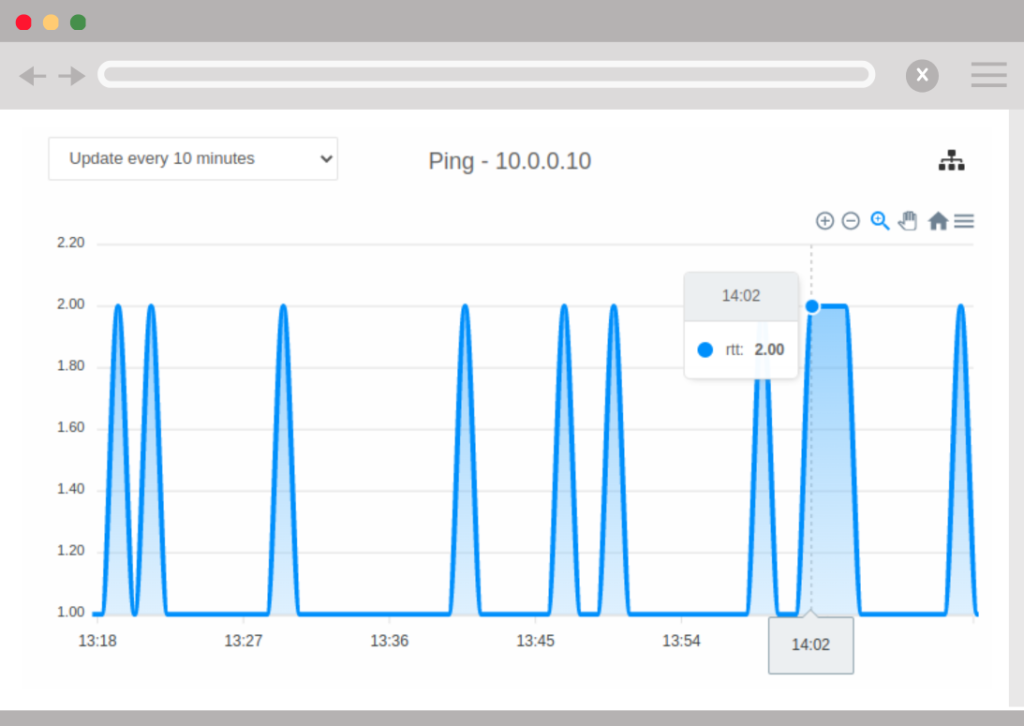Open the network sitemap icon near the title
The width and height of the screenshot is (1024, 726).
tap(952, 160)
